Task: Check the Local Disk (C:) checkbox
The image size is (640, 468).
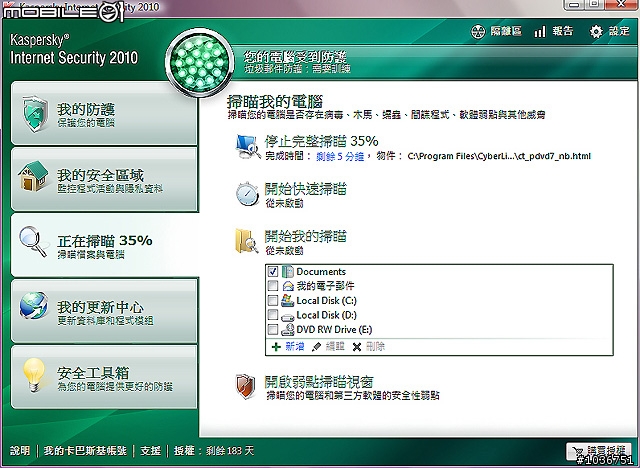Action: click(x=273, y=300)
